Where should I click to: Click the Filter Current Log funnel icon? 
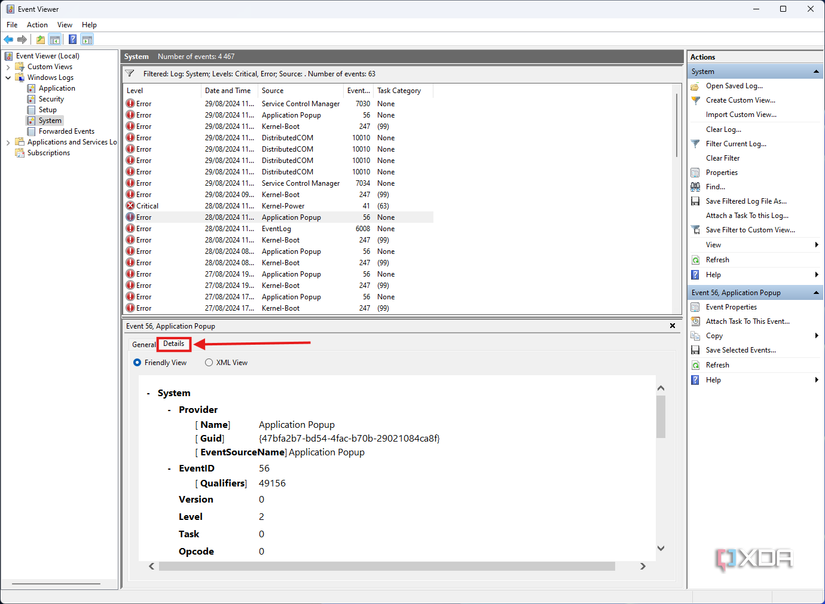(x=696, y=144)
